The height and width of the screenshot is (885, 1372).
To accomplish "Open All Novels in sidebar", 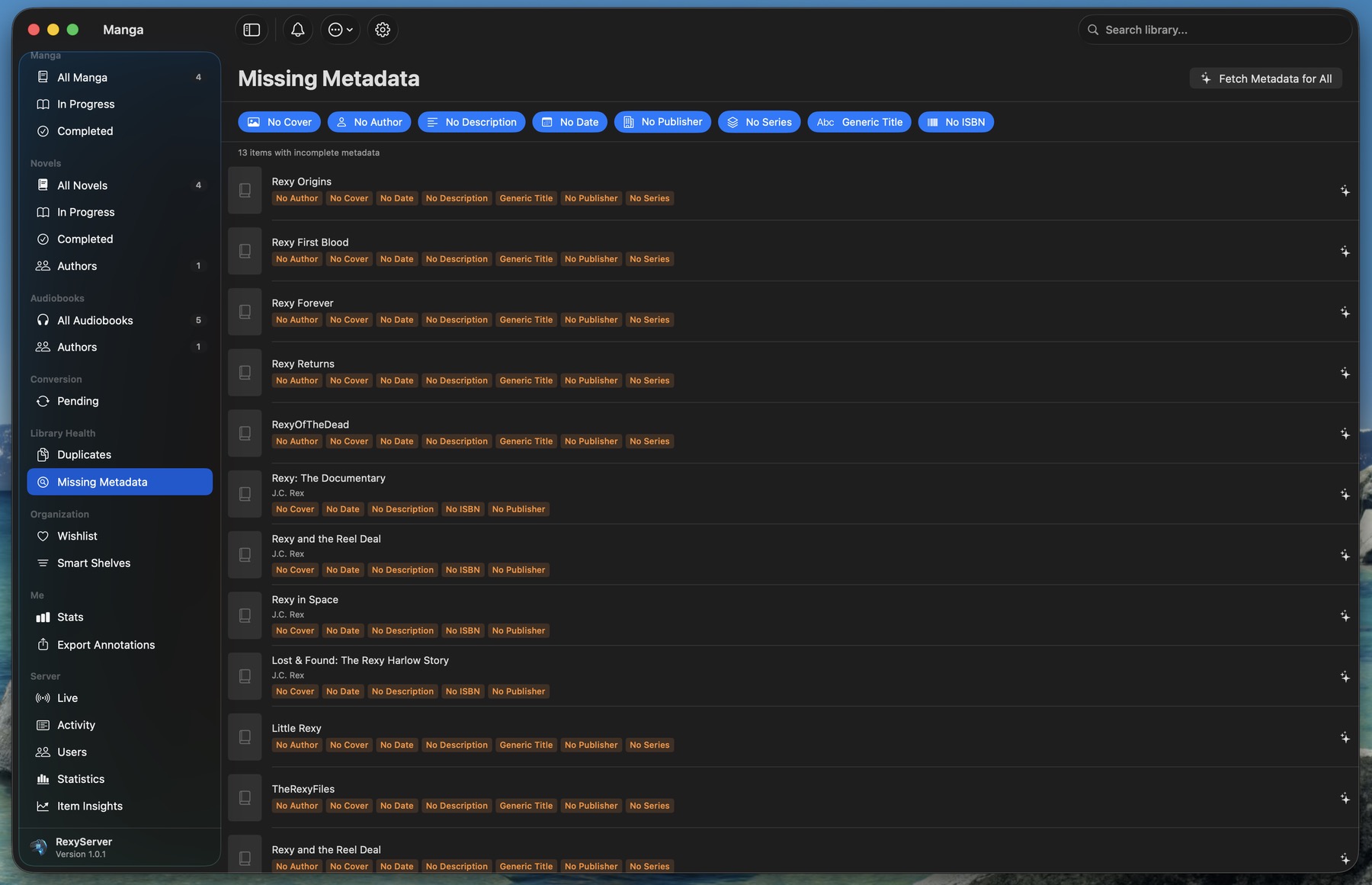I will [x=120, y=185].
